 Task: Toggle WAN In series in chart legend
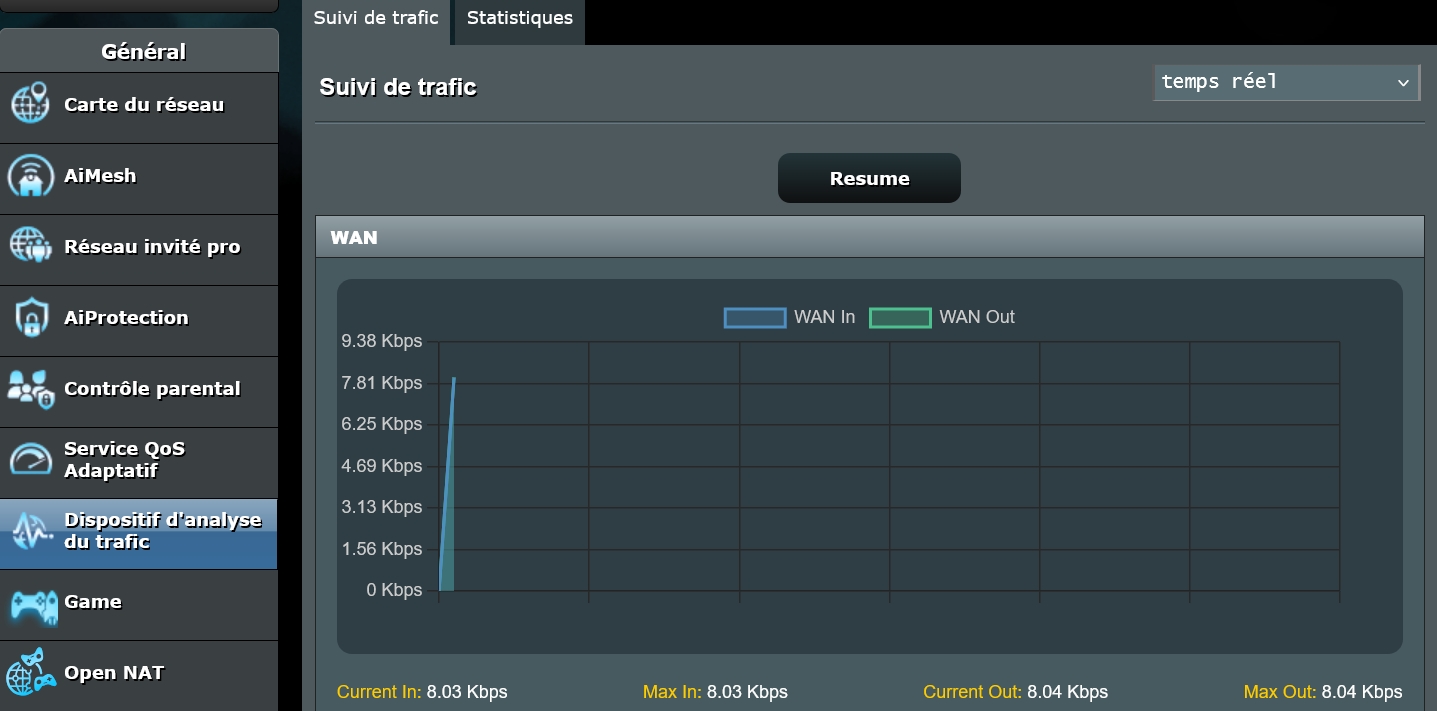pos(790,317)
